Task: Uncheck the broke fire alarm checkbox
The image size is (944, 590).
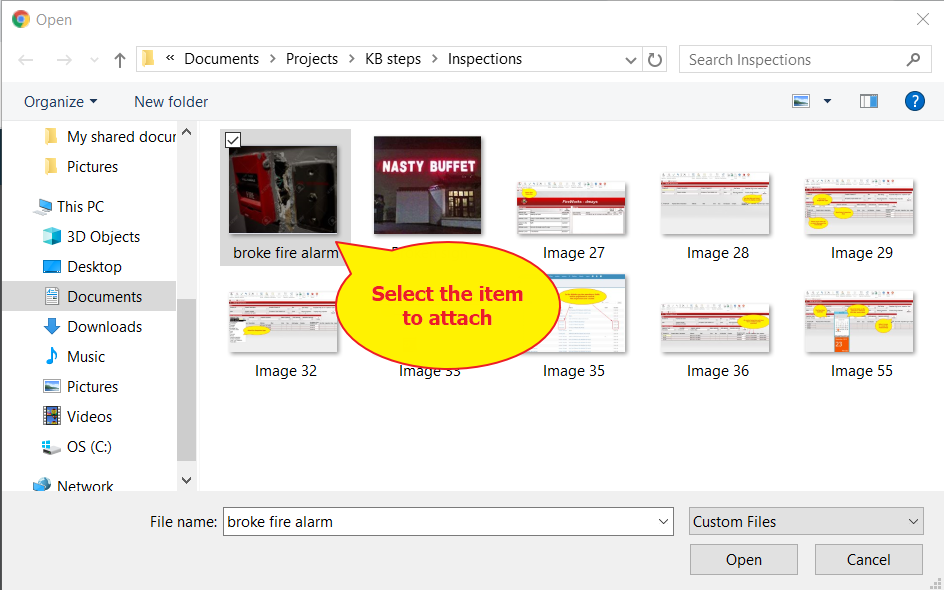Action: (233, 140)
